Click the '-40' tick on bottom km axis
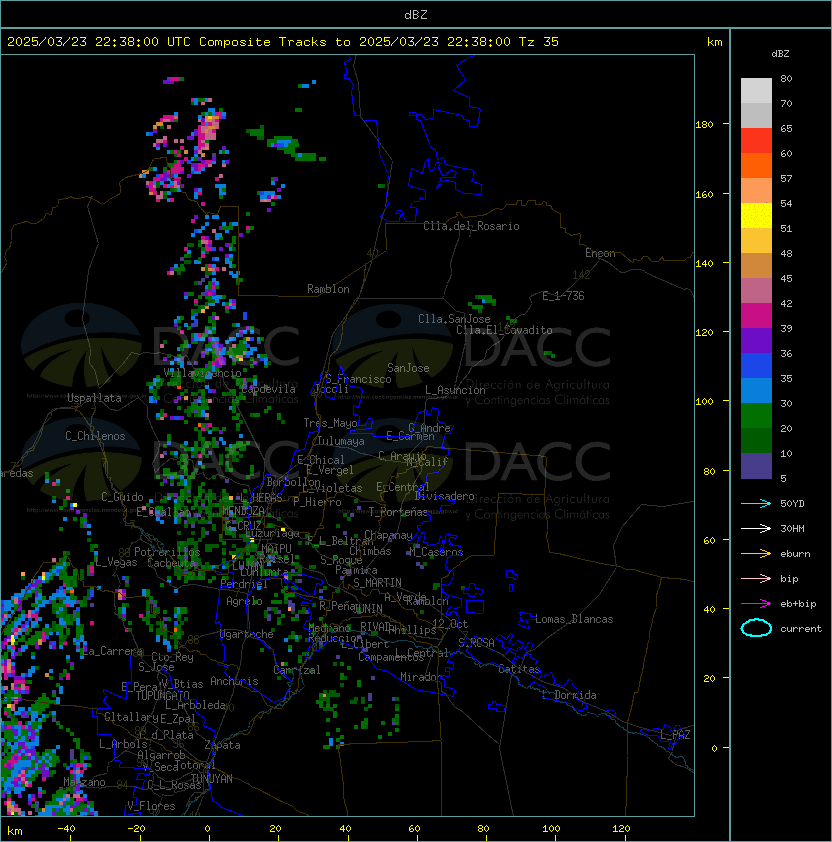832x842 pixels. tap(66, 829)
